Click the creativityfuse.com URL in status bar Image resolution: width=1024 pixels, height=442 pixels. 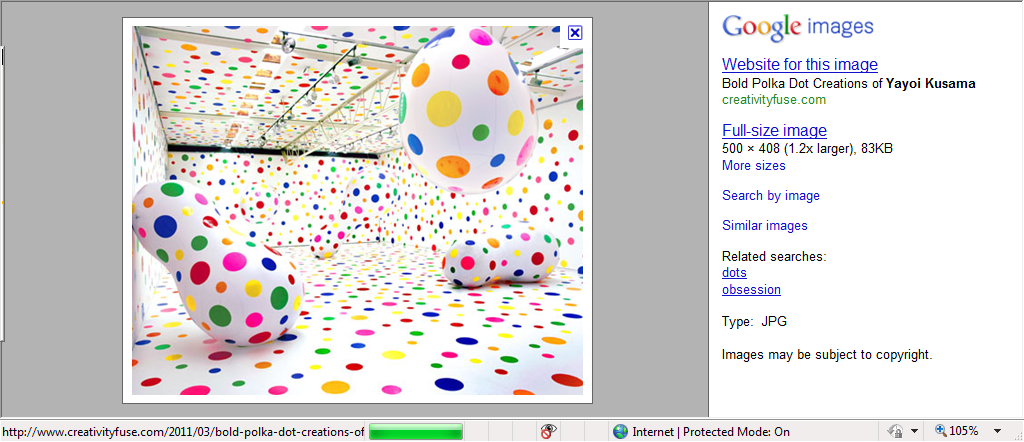coord(183,432)
